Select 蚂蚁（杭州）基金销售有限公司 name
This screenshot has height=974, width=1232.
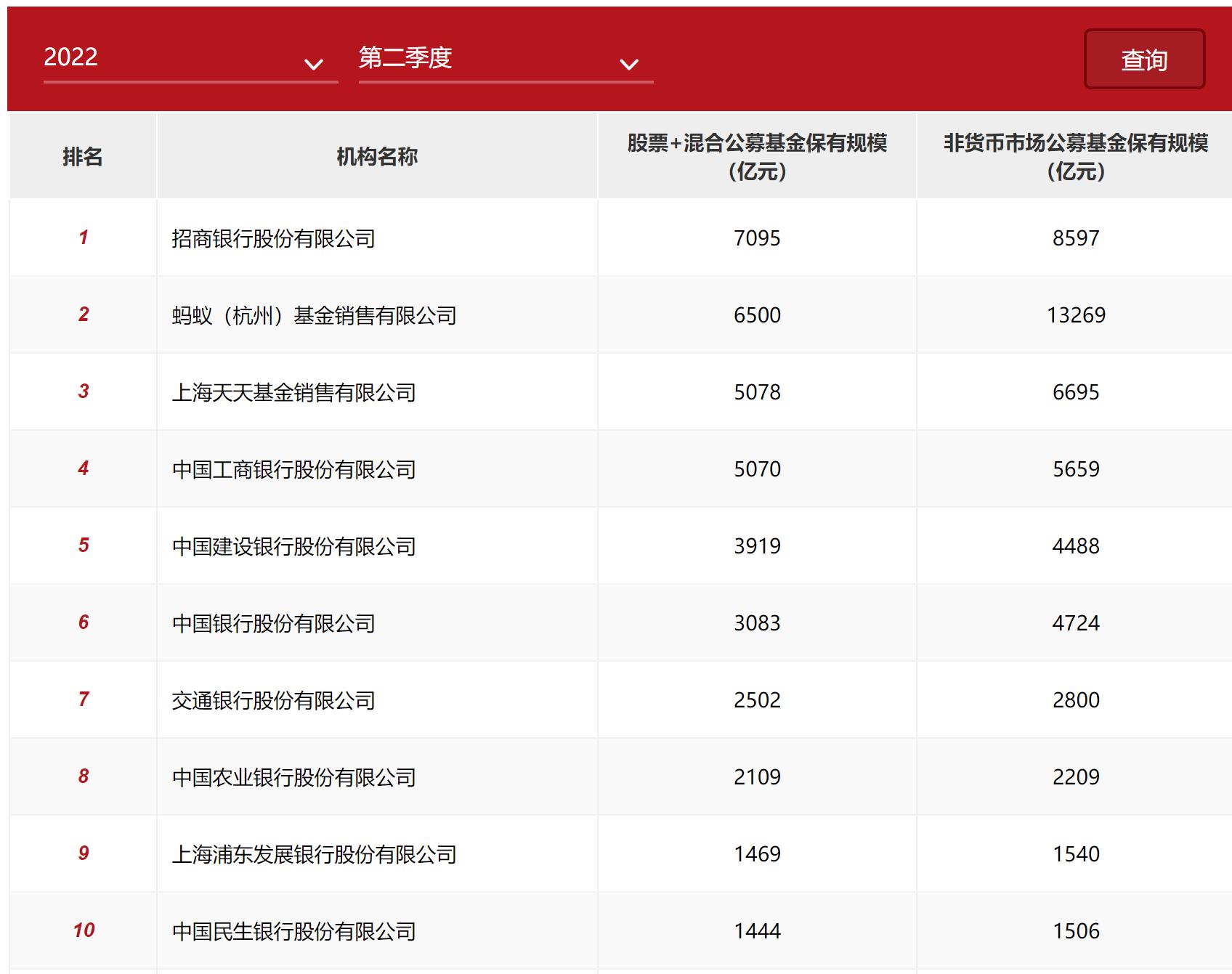click(x=314, y=315)
